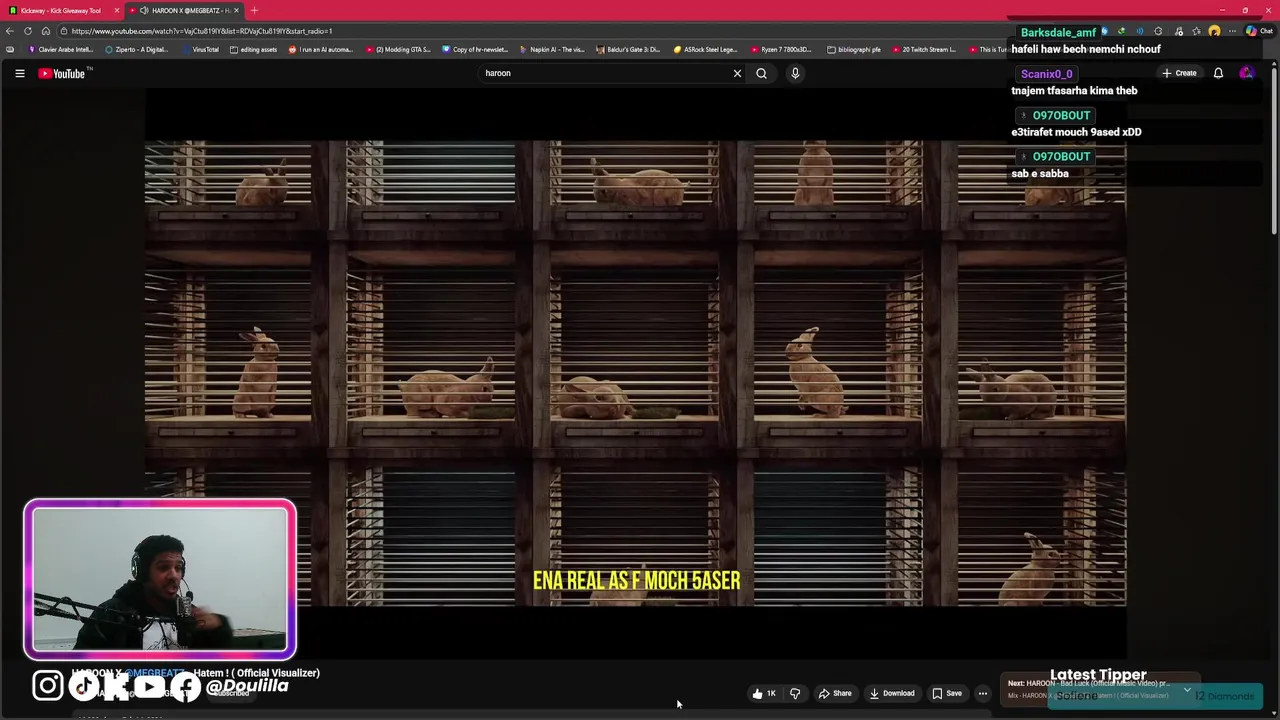Collapse the playlist panel chevron
1280x720 pixels.
pyautogui.click(x=1187, y=690)
